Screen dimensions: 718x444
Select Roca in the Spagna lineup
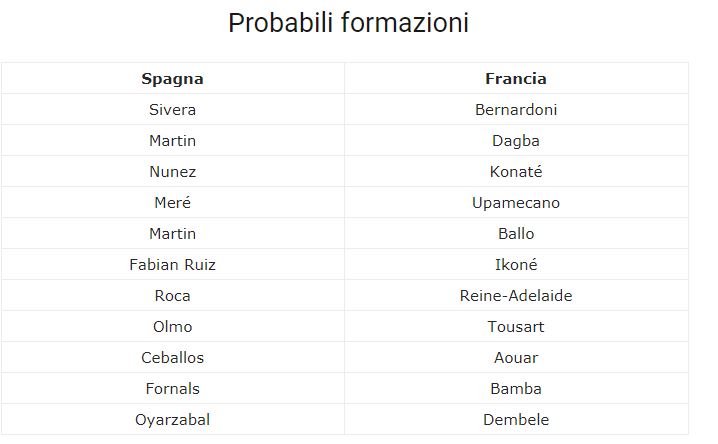172,296
